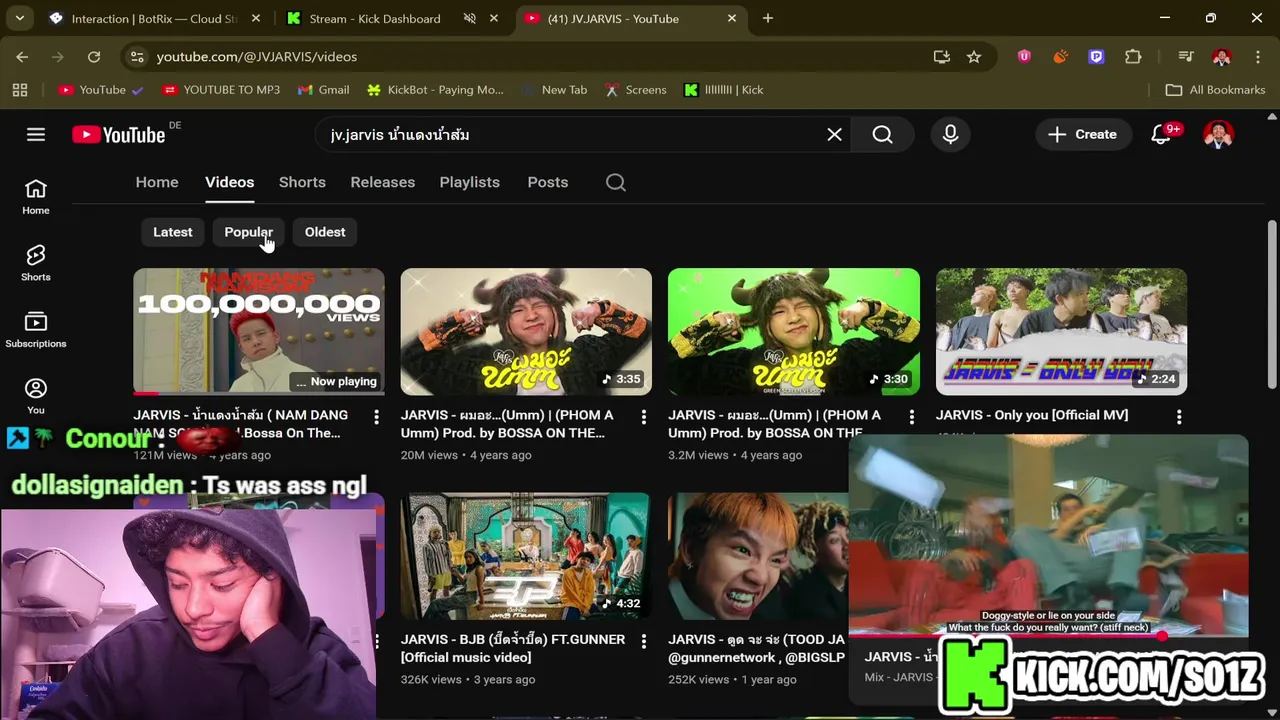The image size is (1280, 720).
Task: Open the TOOD JA video thumbnail
Action: point(757,556)
